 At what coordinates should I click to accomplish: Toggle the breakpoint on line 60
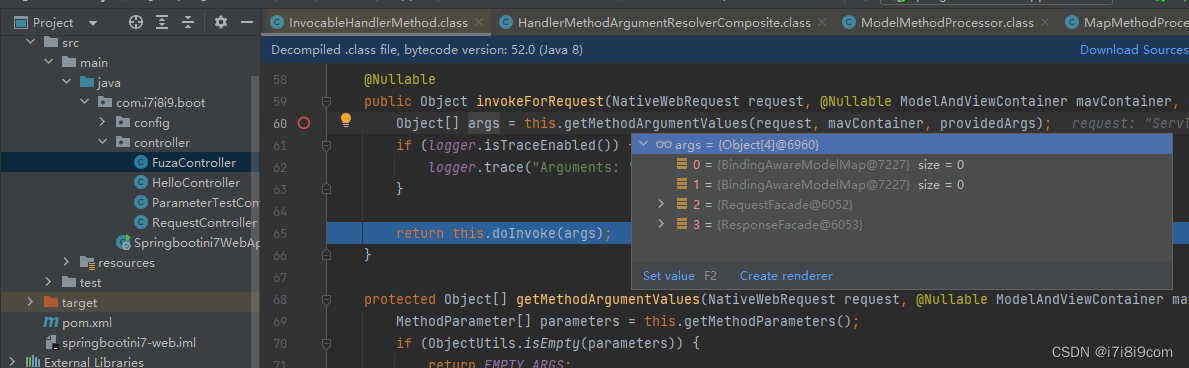pyautogui.click(x=304, y=123)
